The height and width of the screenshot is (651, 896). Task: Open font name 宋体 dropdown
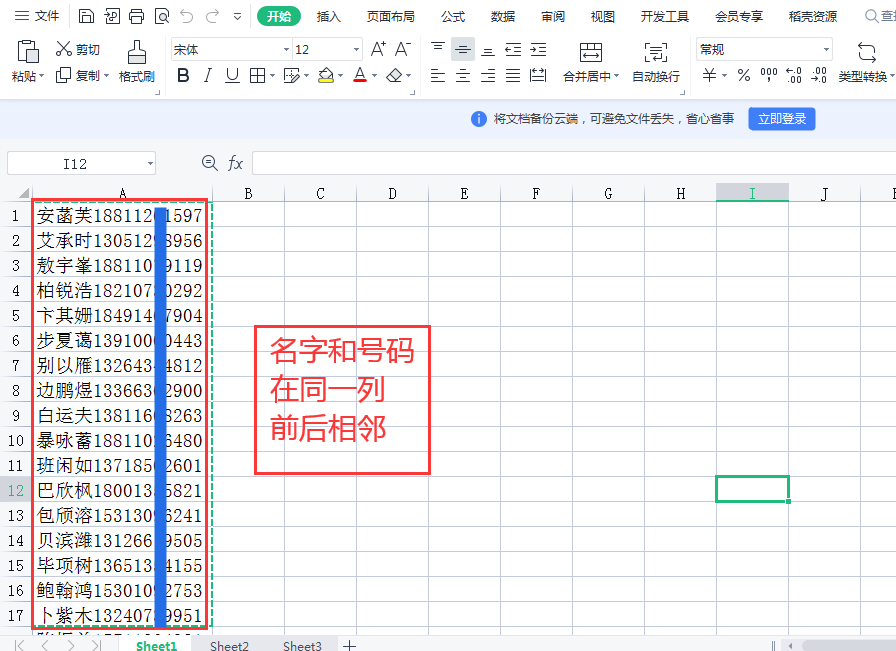click(286, 50)
